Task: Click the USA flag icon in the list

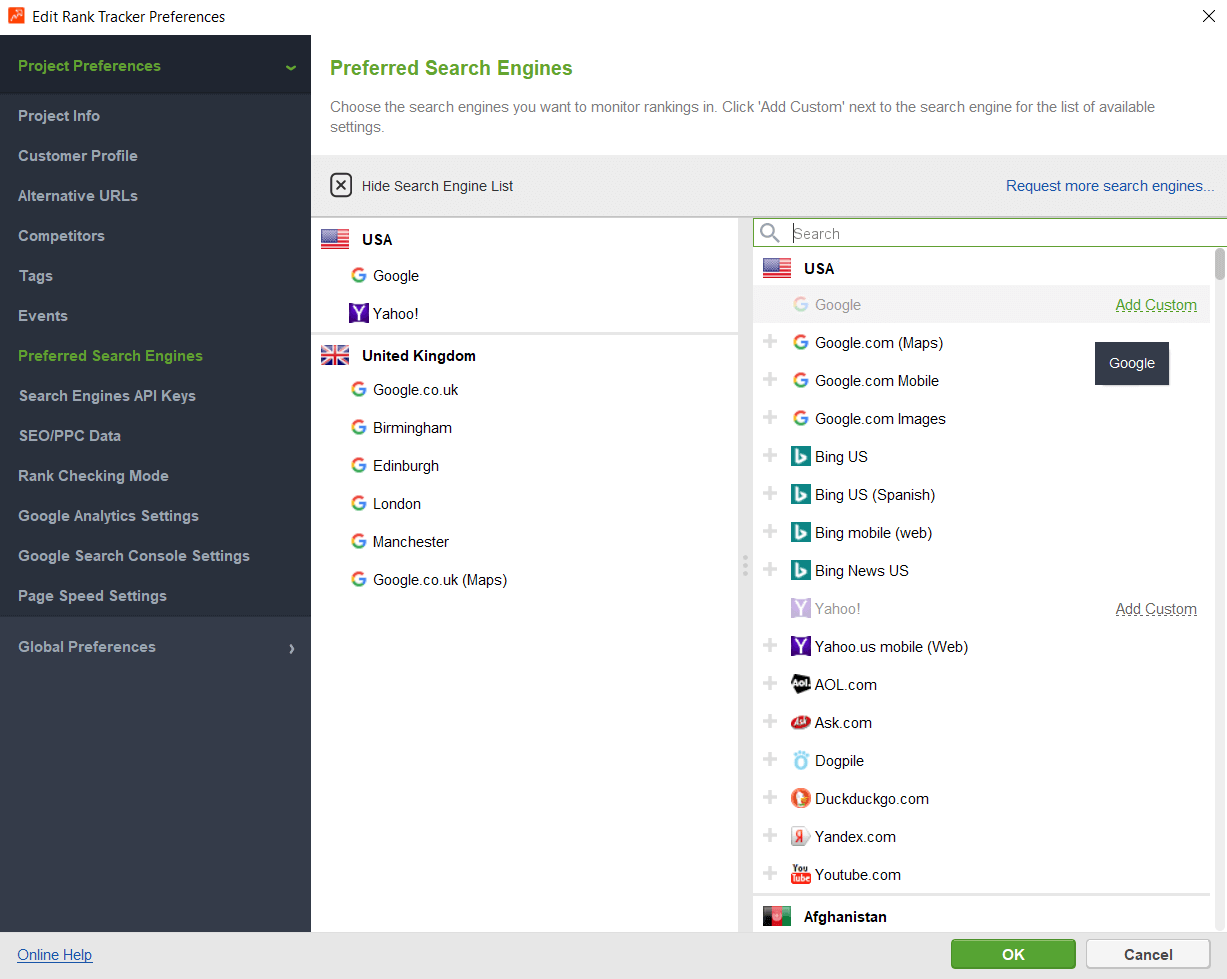Action: [x=777, y=268]
